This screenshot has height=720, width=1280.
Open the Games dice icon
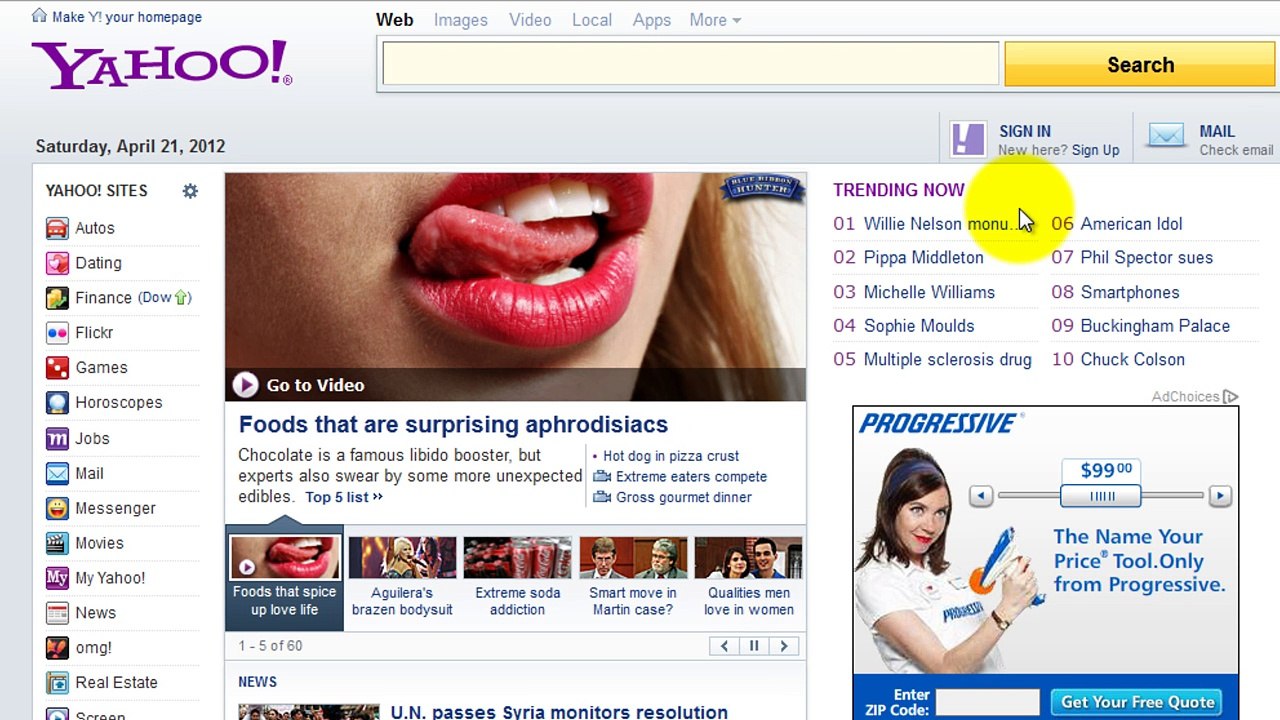[x=57, y=368]
